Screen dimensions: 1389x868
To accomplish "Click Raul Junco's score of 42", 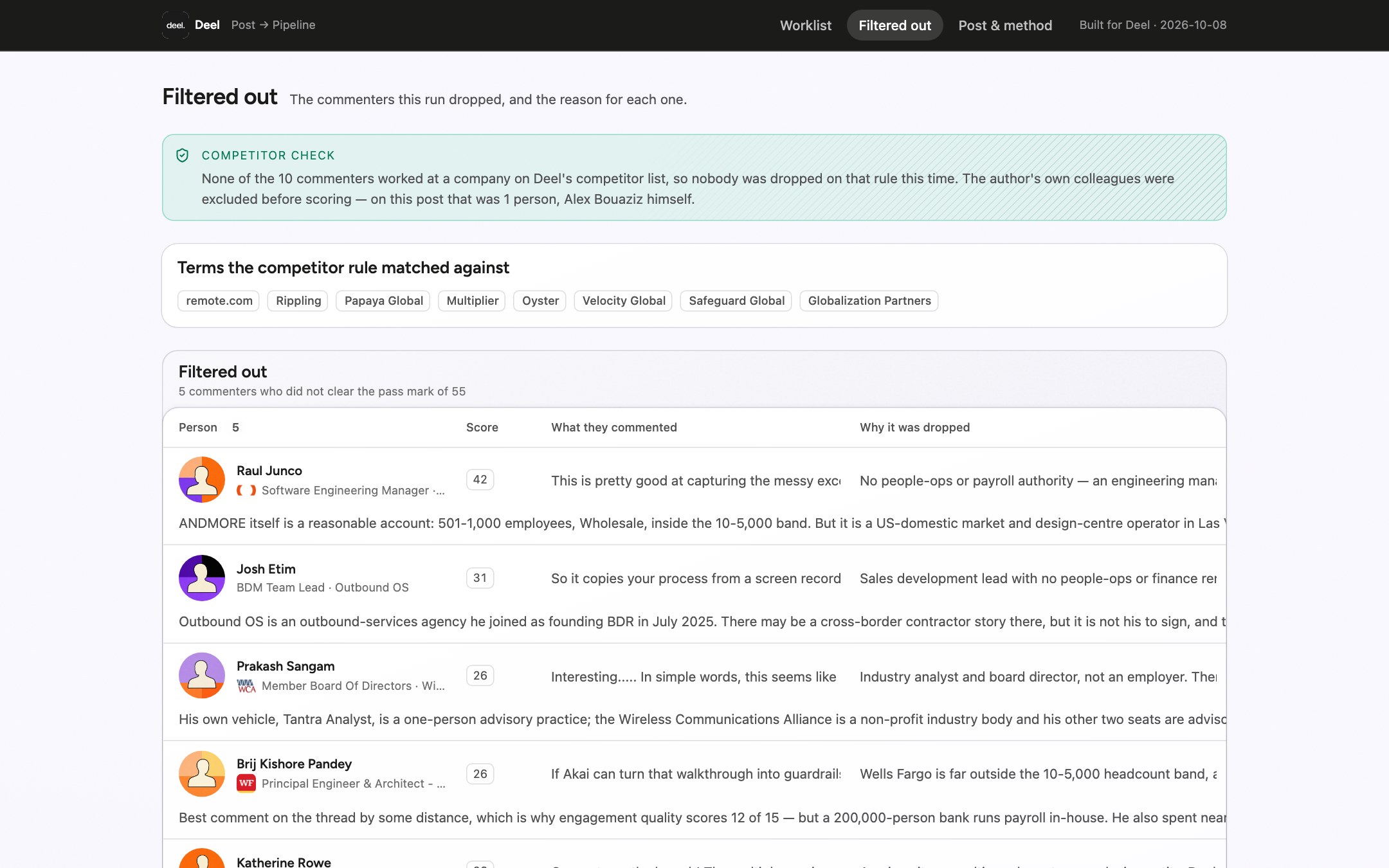I will coord(480,480).
